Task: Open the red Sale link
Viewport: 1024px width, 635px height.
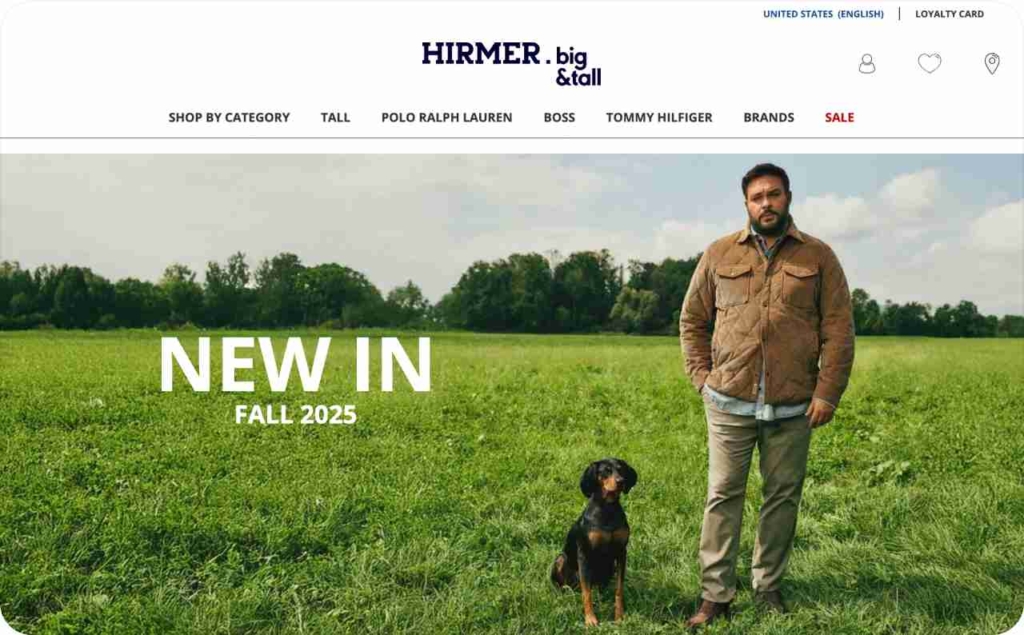Action: (x=839, y=118)
